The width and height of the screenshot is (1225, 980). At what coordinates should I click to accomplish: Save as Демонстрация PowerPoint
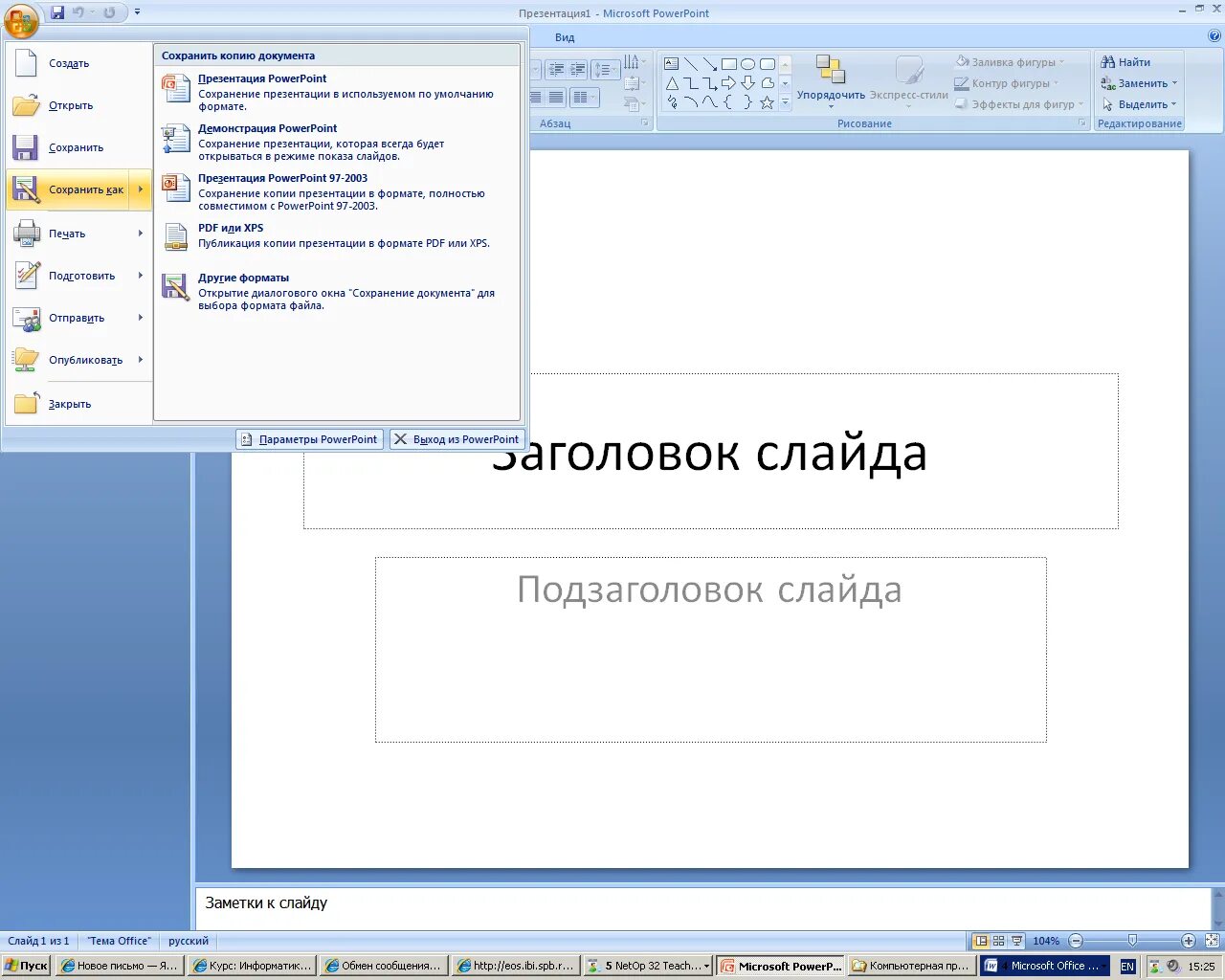(337, 142)
